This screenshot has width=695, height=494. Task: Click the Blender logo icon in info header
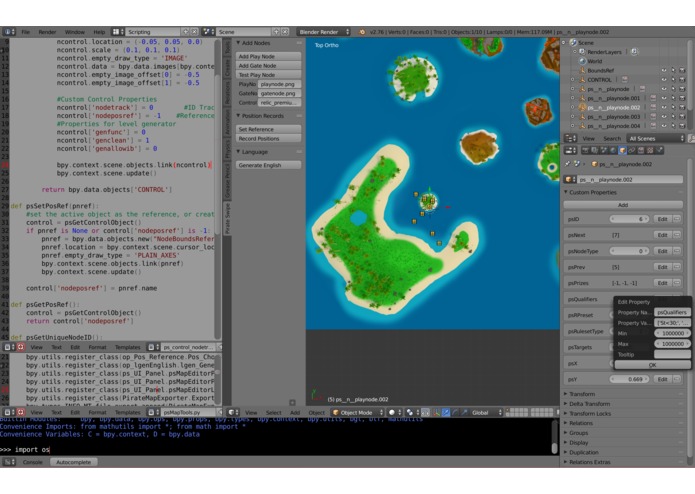pyautogui.click(x=362, y=32)
